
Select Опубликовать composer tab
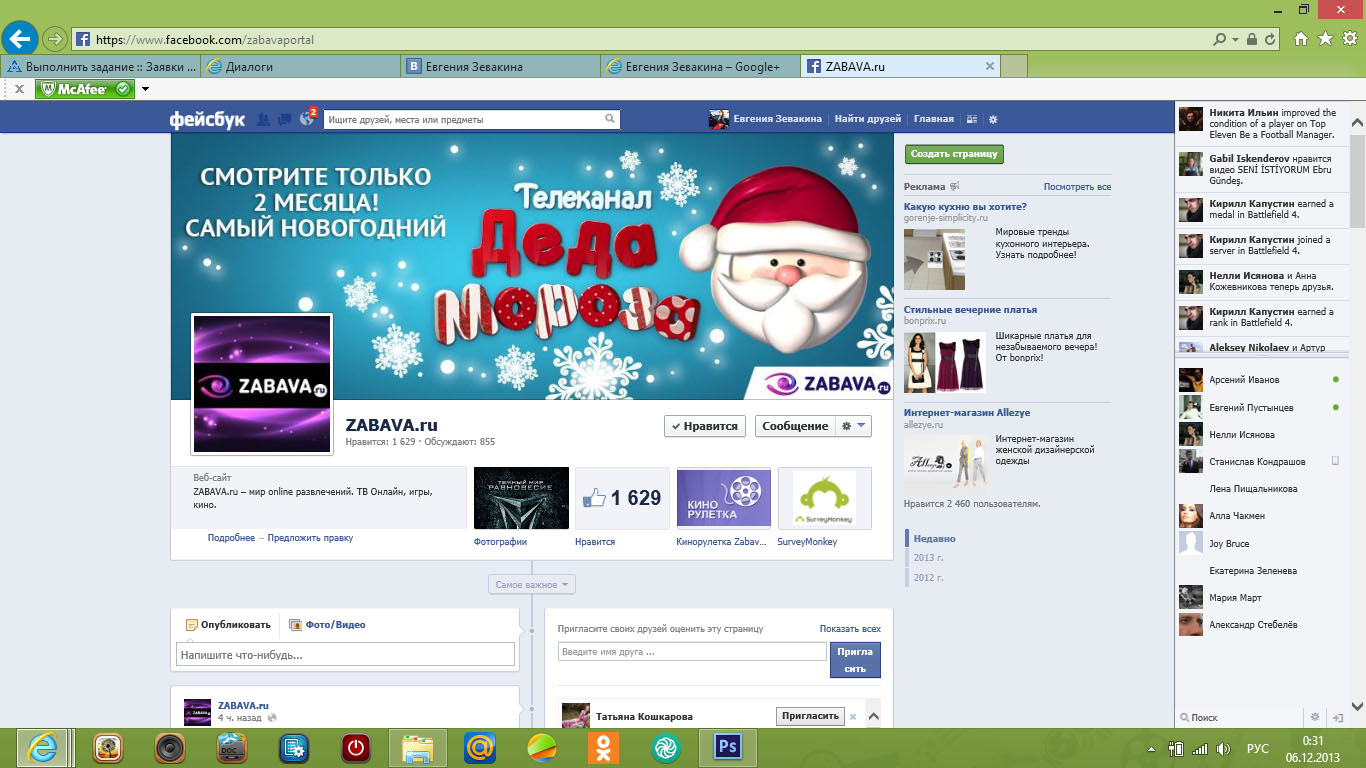click(228, 625)
